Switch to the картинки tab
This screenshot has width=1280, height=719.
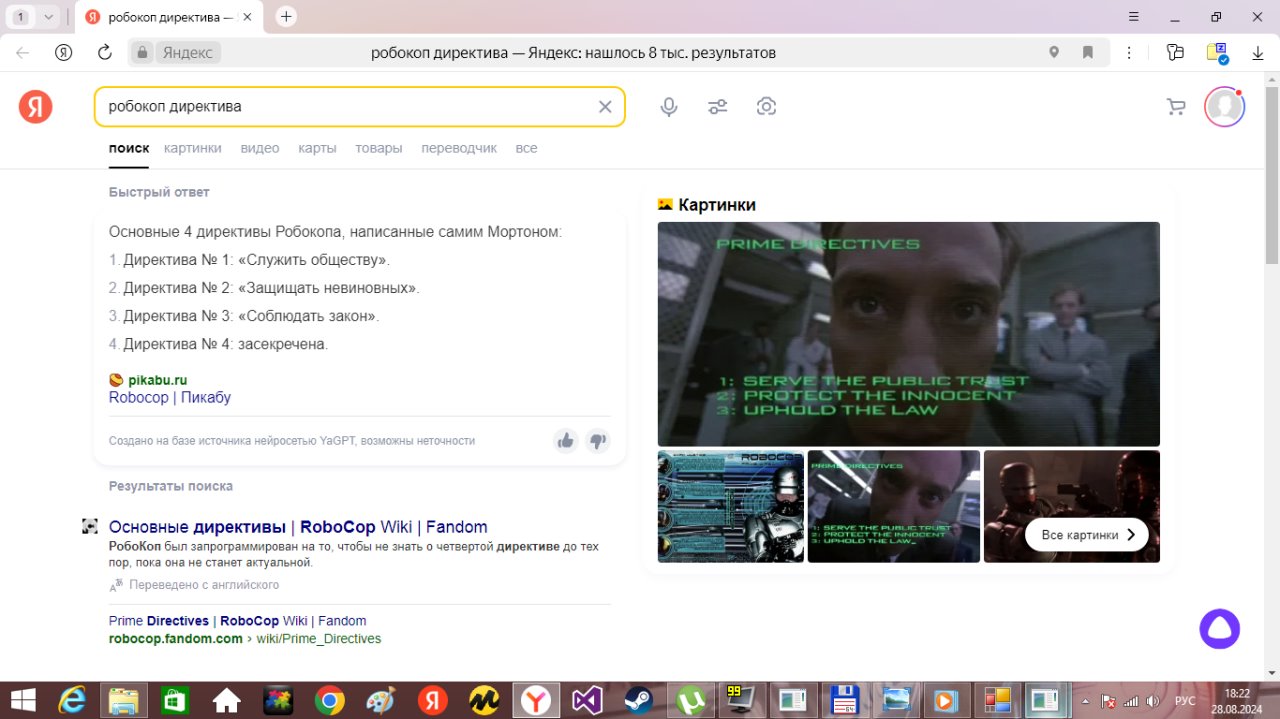[193, 148]
